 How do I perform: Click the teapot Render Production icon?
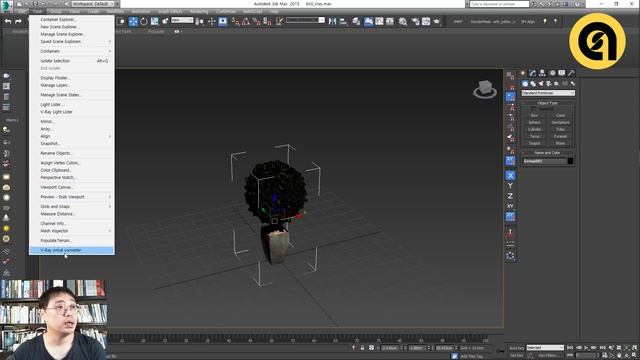[x=436, y=21]
